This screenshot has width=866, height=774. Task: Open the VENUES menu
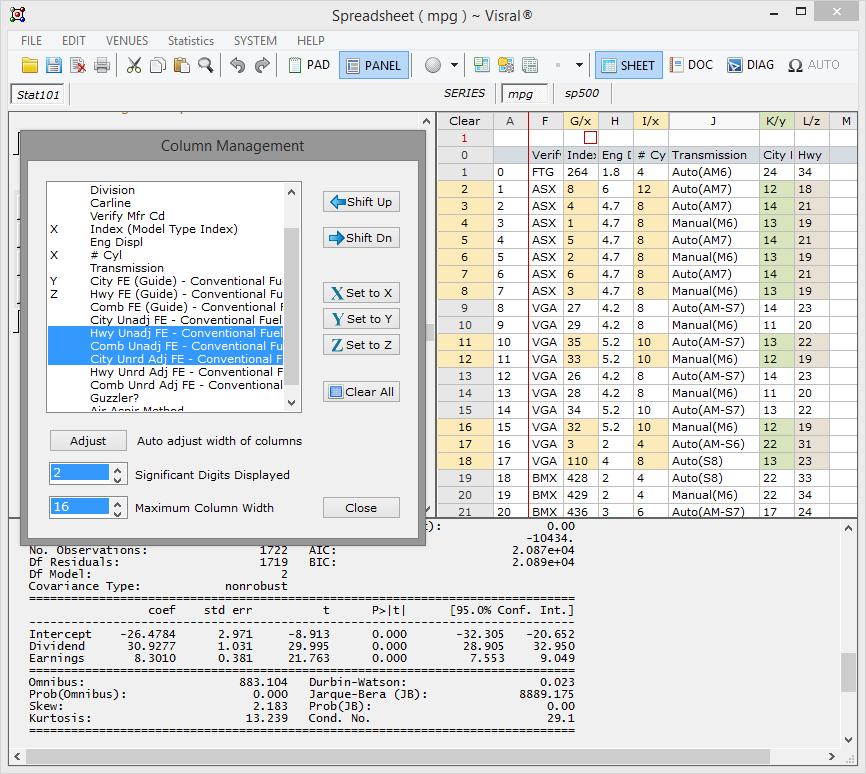coord(127,41)
